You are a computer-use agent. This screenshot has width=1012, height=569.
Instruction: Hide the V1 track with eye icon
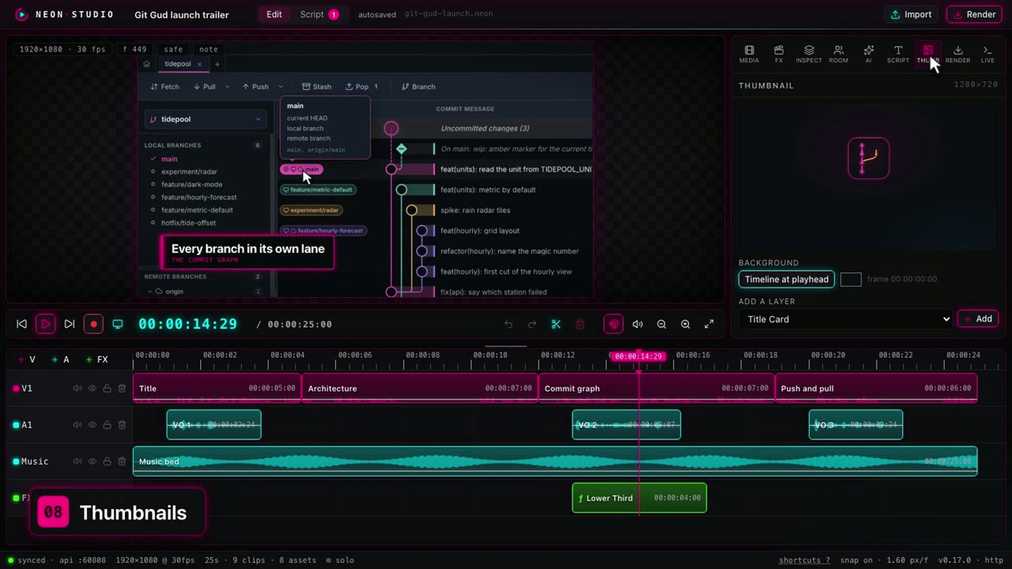coord(92,388)
